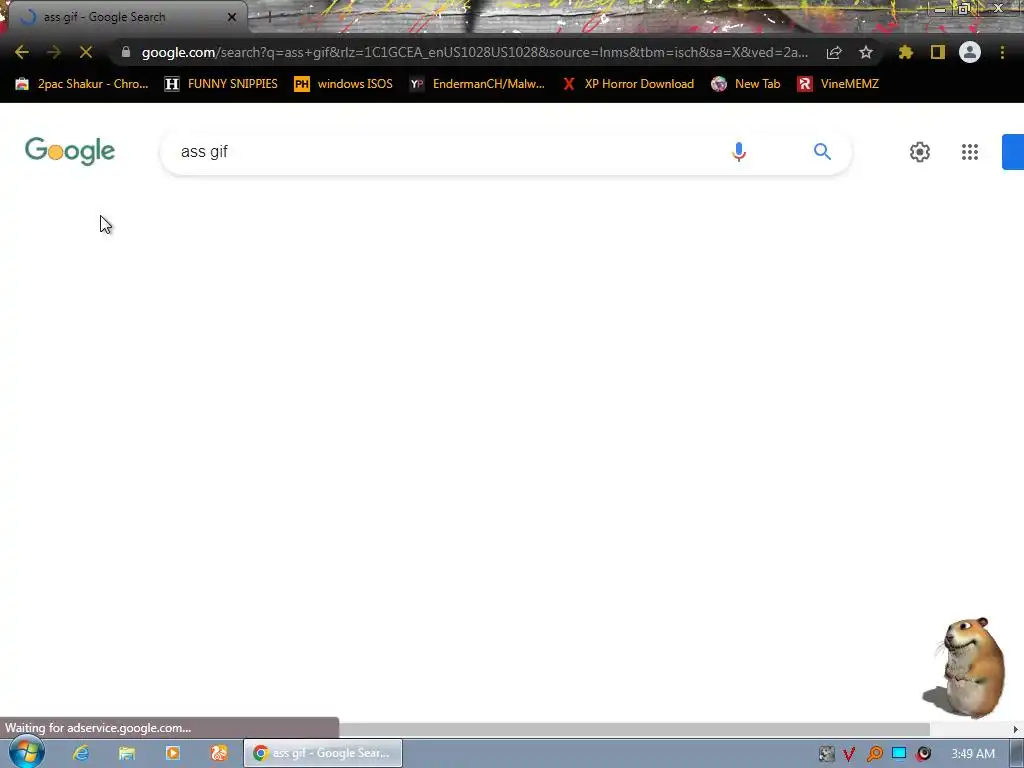Open the Chrome three-dot menu
The image size is (1024, 768).
pos(1002,52)
